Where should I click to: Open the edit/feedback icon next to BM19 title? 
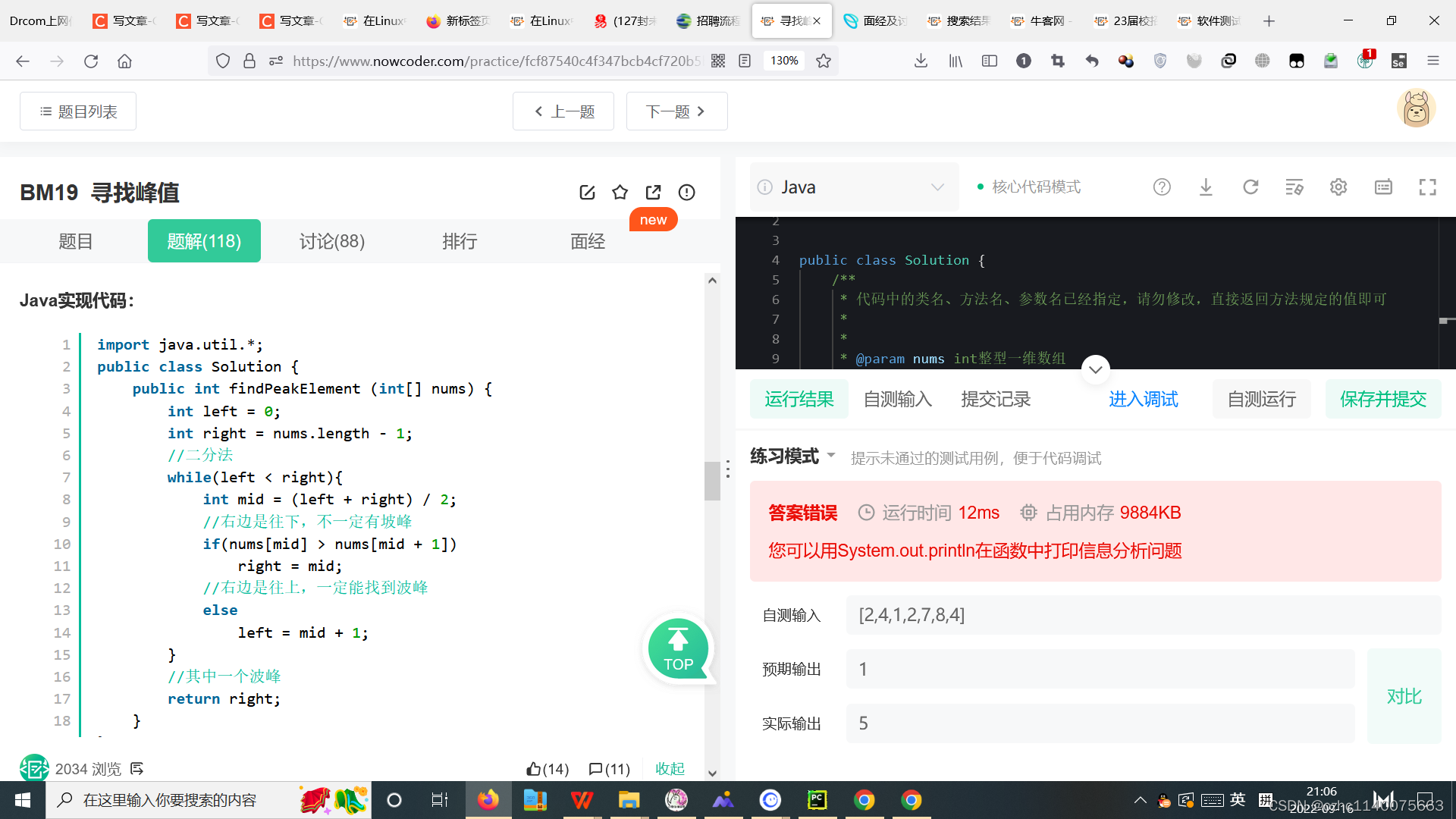point(588,192)
